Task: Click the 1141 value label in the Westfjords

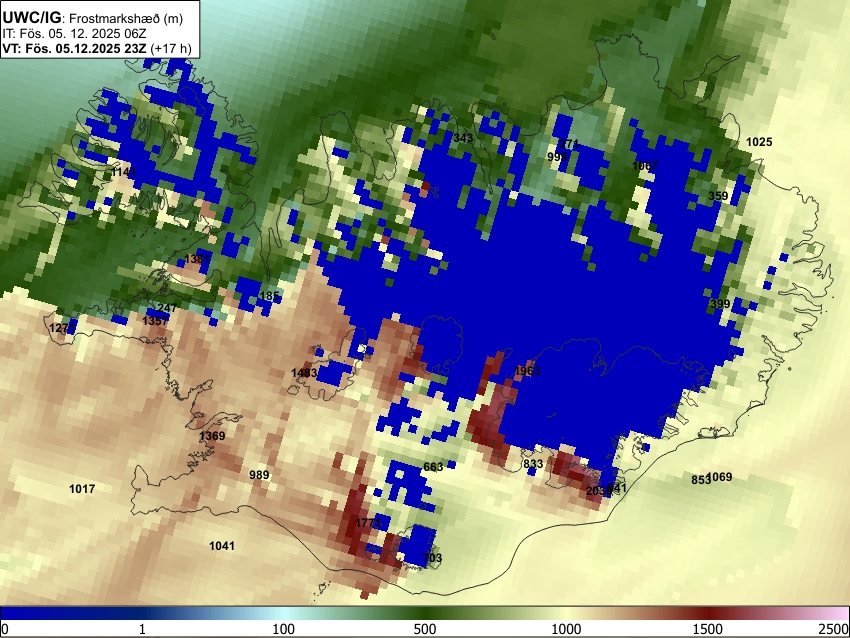Action: (x=124, y=172)
